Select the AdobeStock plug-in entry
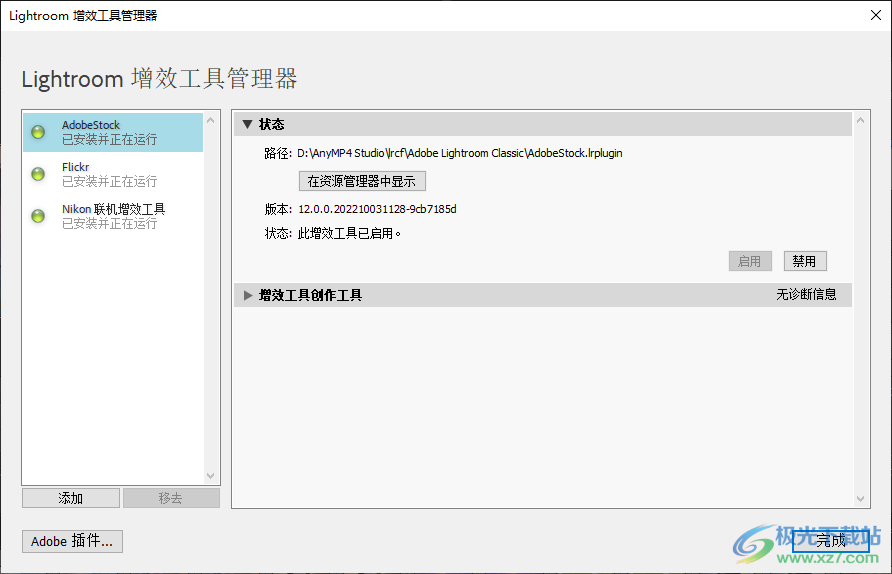892x574 pixels. (113, 132)
